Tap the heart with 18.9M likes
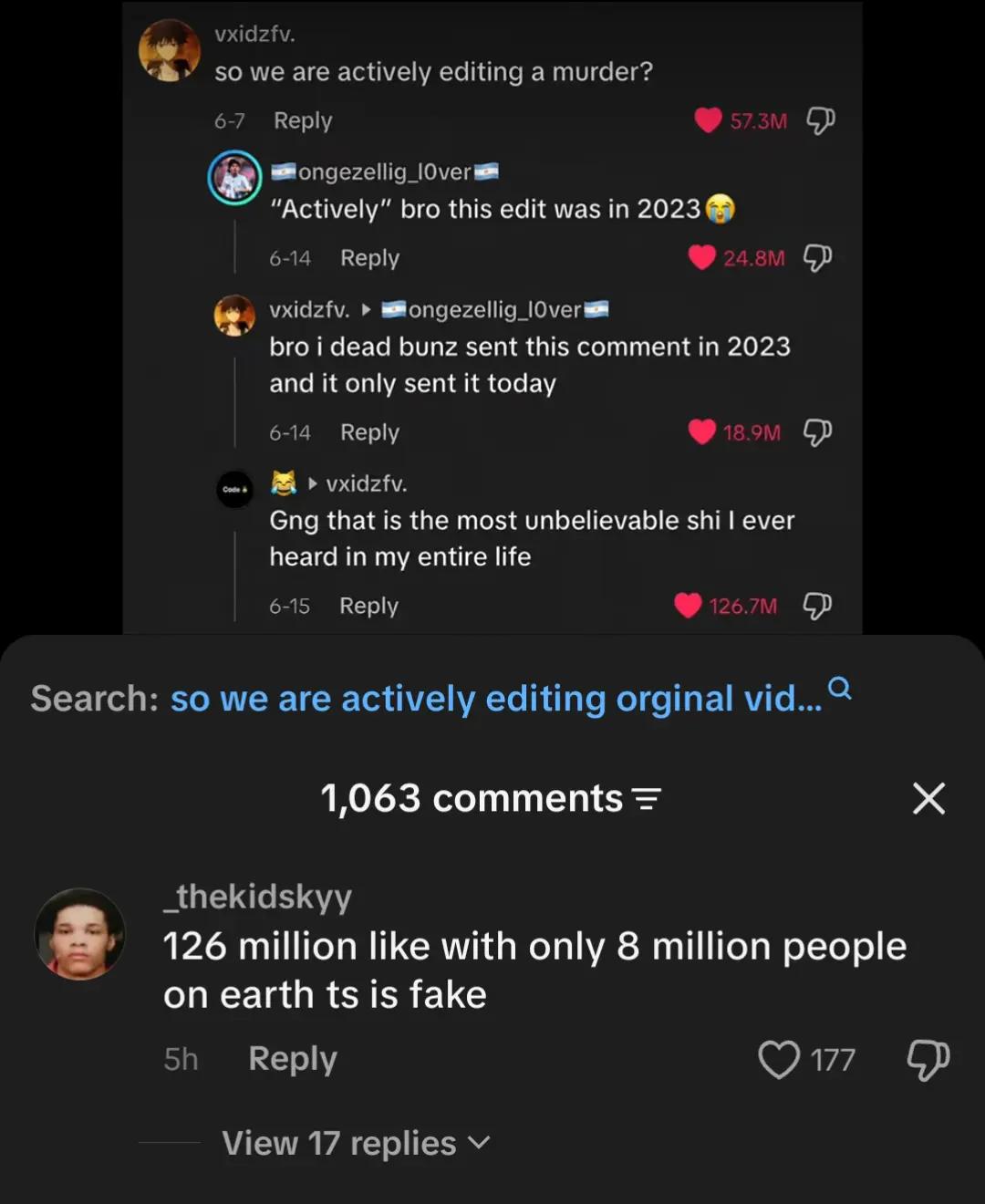 click(x=701, y=431)
